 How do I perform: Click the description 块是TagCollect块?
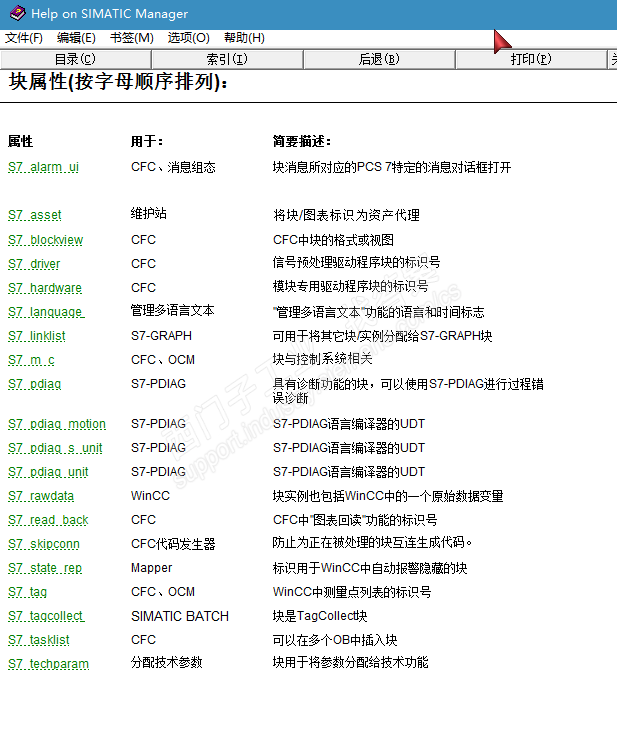click(320, 616)
